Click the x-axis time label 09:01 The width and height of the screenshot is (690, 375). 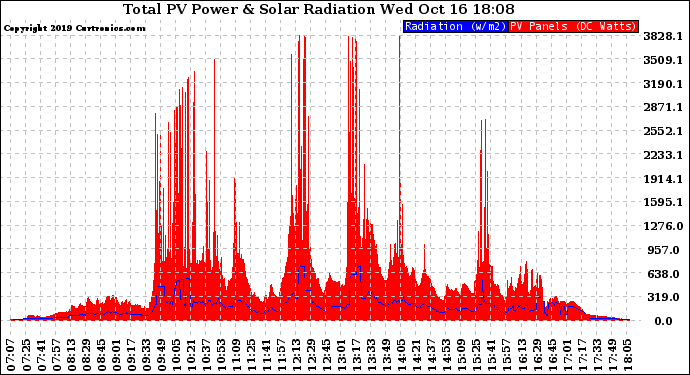click(116, 355)
